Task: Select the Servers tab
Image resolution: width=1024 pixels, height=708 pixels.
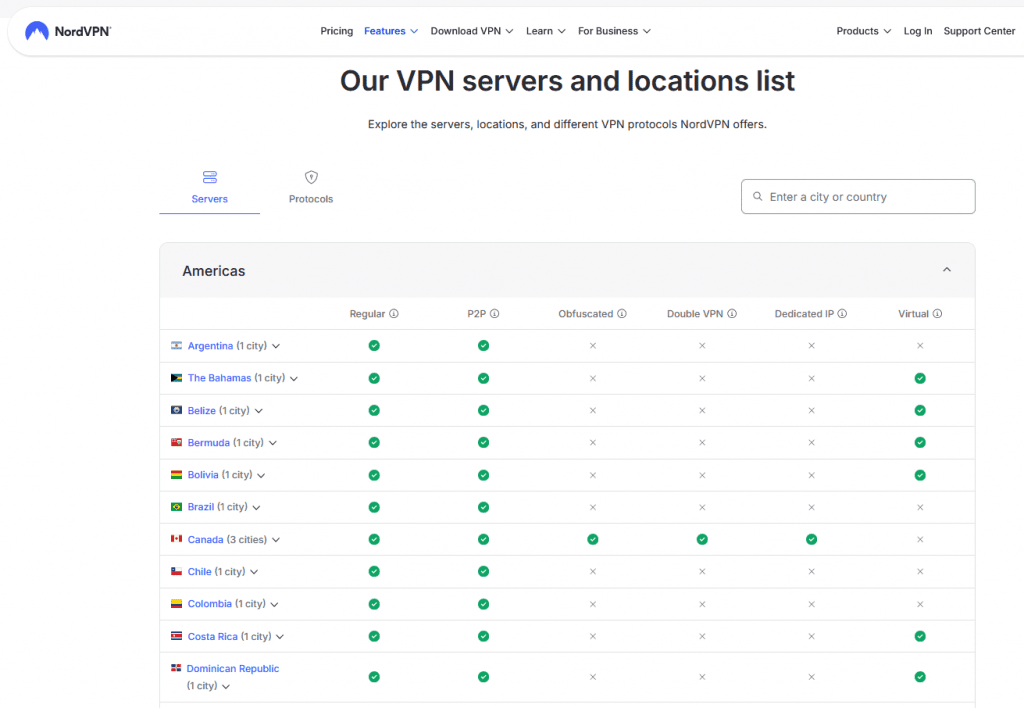Action: (x=209, y=188)
